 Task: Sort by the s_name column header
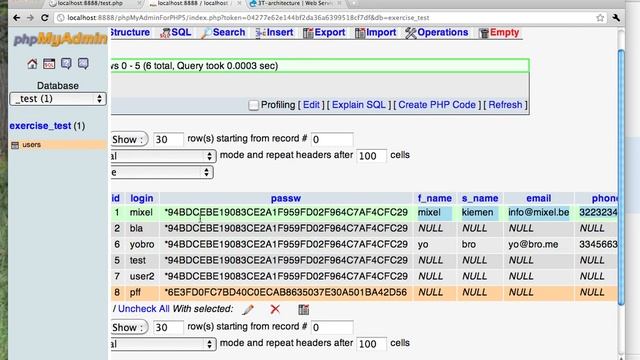click(x=480, y=198)
